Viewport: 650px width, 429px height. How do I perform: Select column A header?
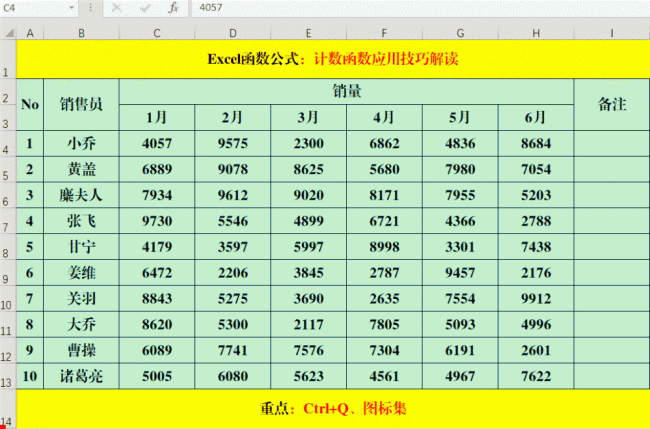coord(30,33)
